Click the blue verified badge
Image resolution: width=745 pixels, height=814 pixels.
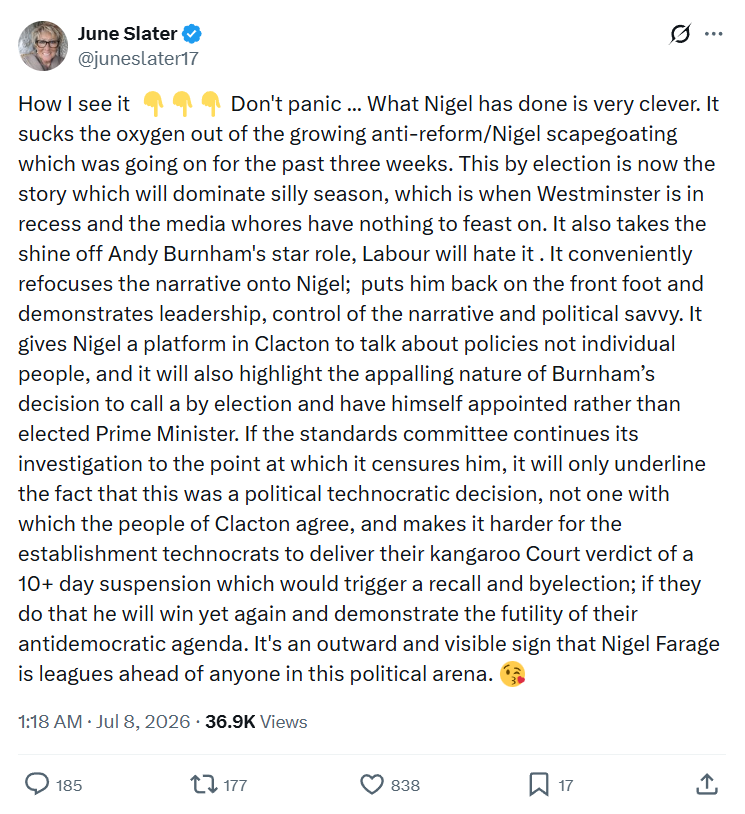pyautogui.click(x=192, y=34)
